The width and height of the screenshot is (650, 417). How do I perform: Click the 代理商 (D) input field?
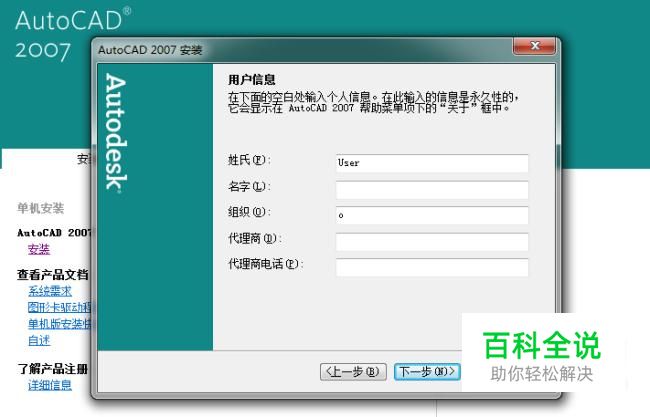tap(432, 242)
